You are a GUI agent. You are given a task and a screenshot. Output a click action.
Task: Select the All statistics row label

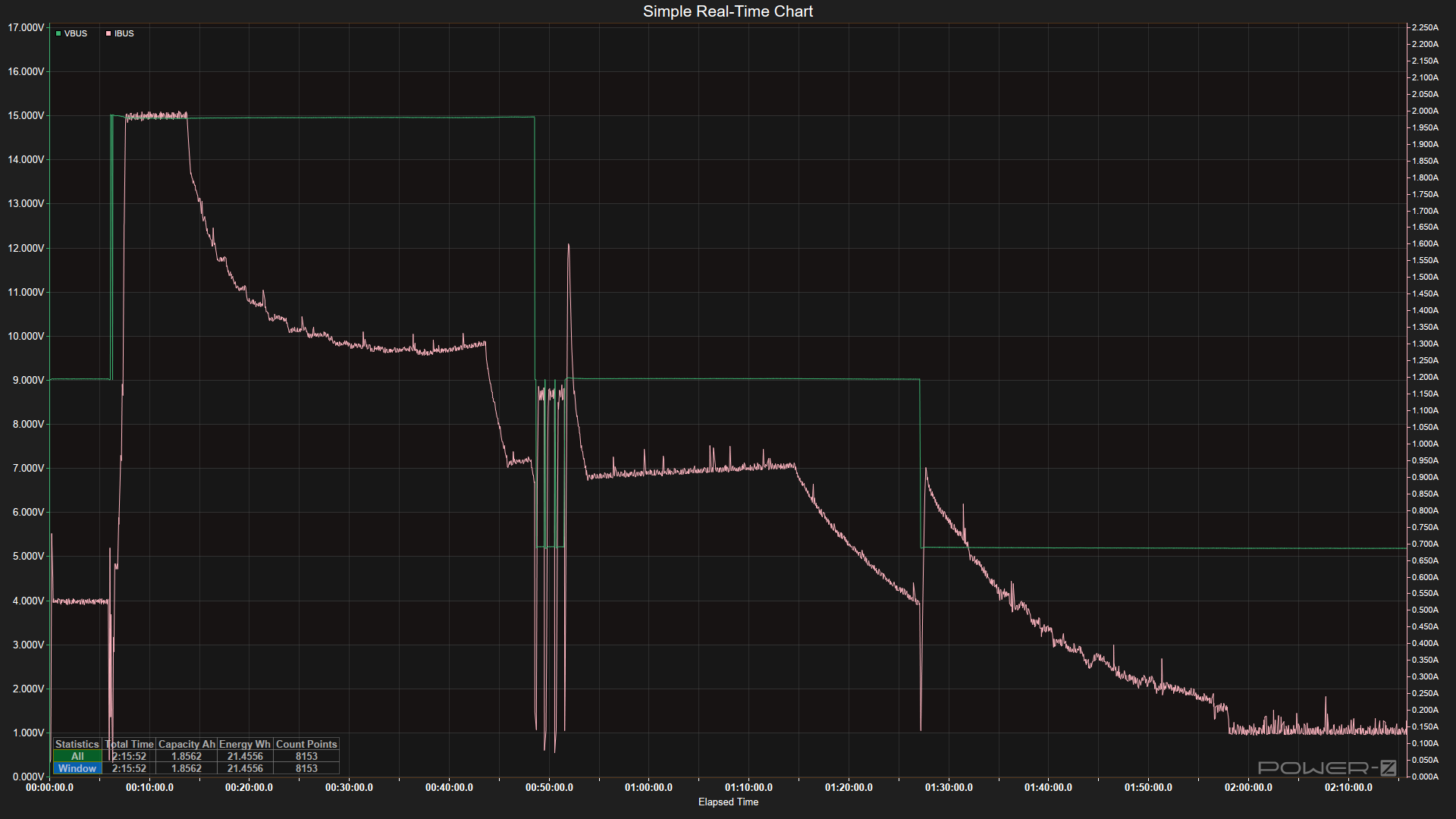77,756
